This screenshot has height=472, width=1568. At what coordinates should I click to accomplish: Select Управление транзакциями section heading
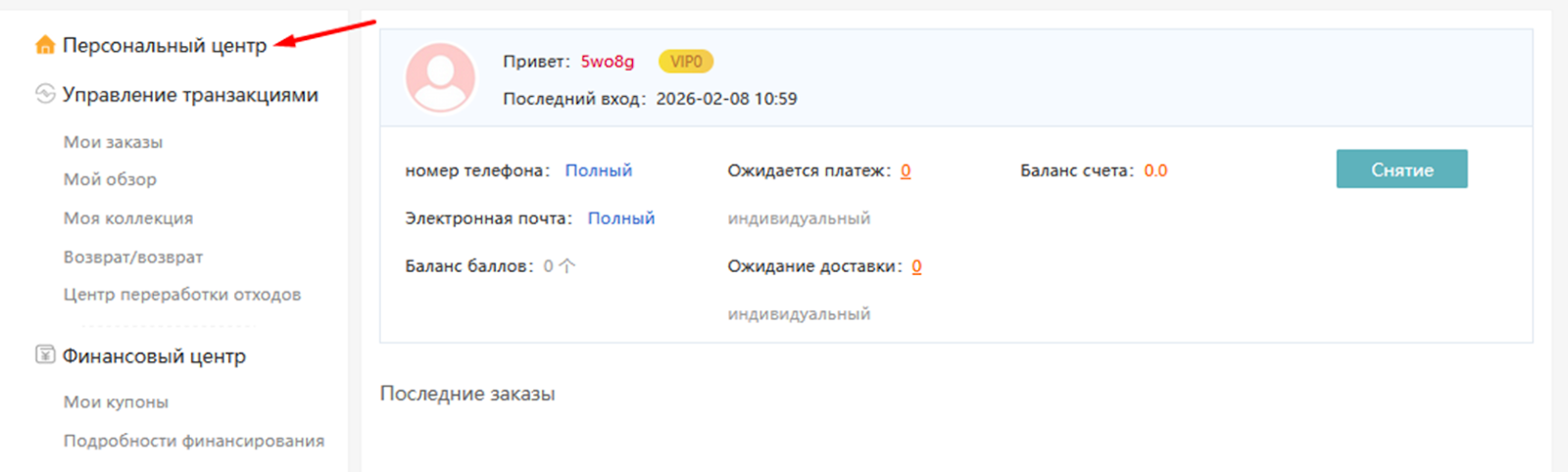click(190, 94)
